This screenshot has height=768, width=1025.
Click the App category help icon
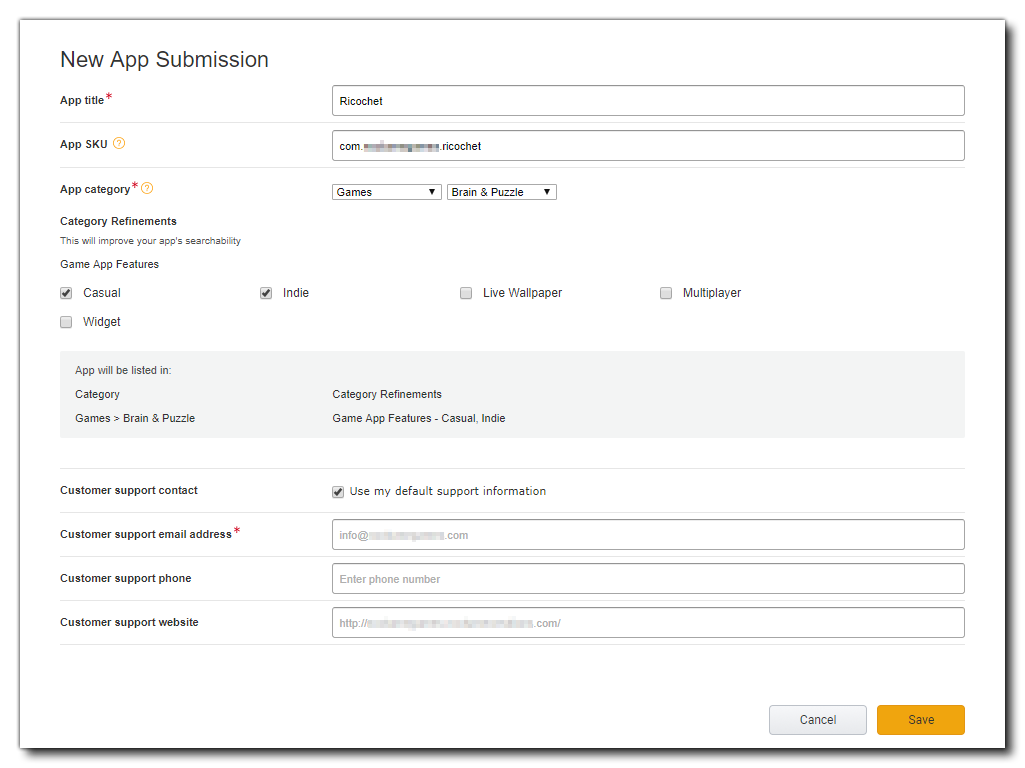(x=147, y=188)
